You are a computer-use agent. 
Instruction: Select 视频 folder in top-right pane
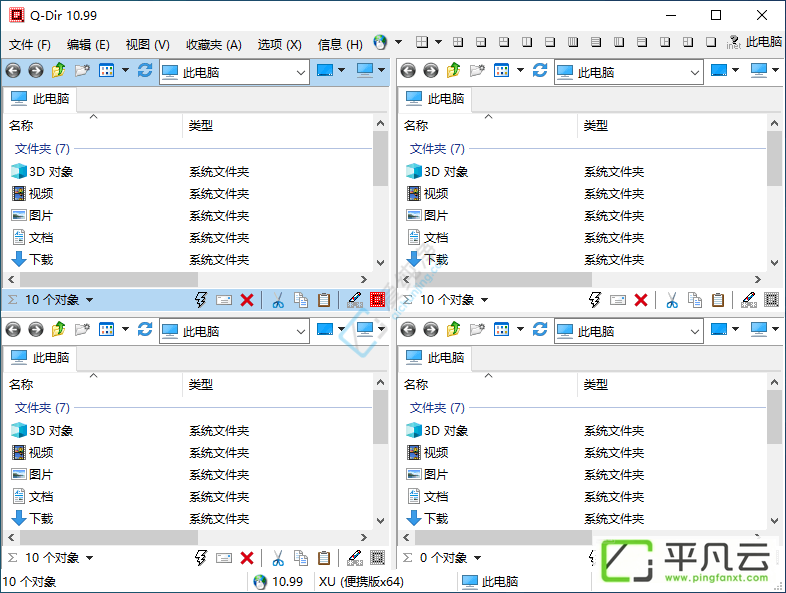tap(427, 193)
